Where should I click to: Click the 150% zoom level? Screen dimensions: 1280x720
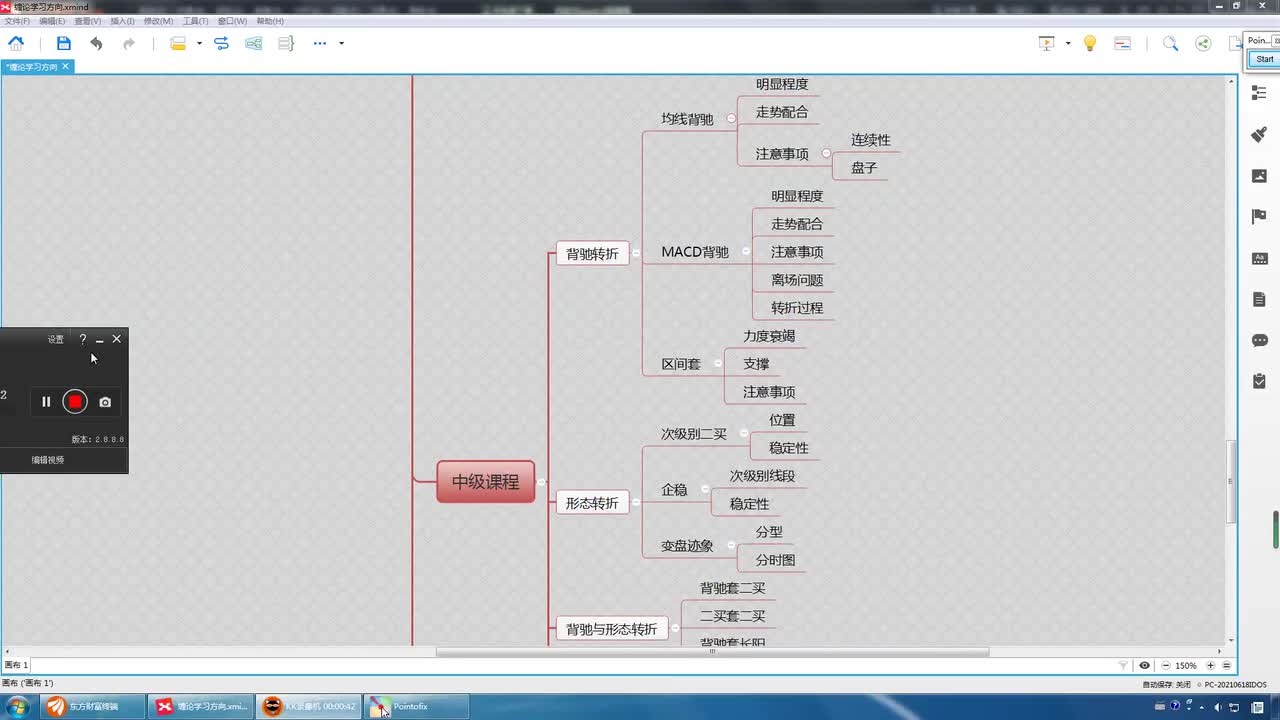1186,665
